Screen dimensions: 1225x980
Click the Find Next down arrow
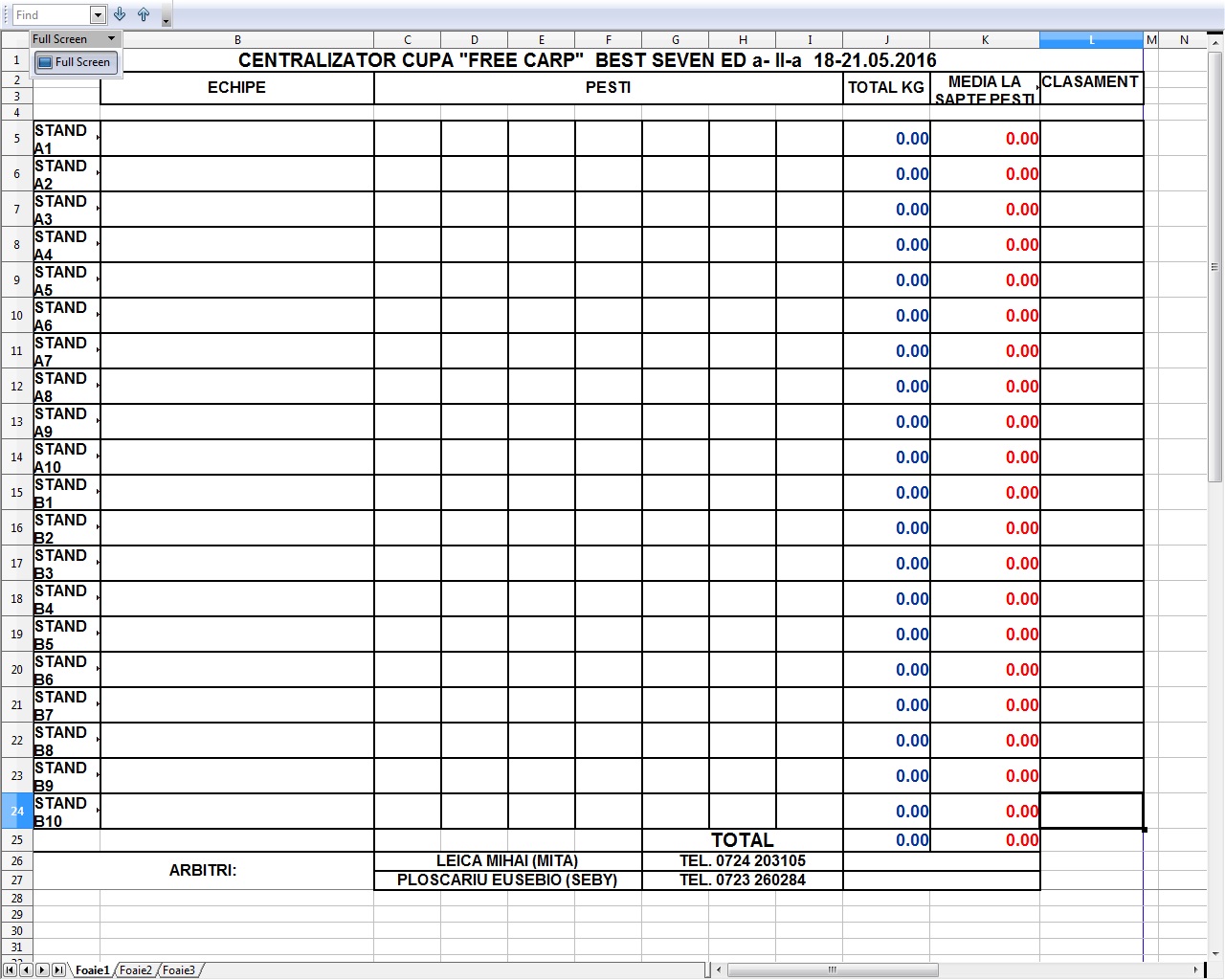point(120,14)
